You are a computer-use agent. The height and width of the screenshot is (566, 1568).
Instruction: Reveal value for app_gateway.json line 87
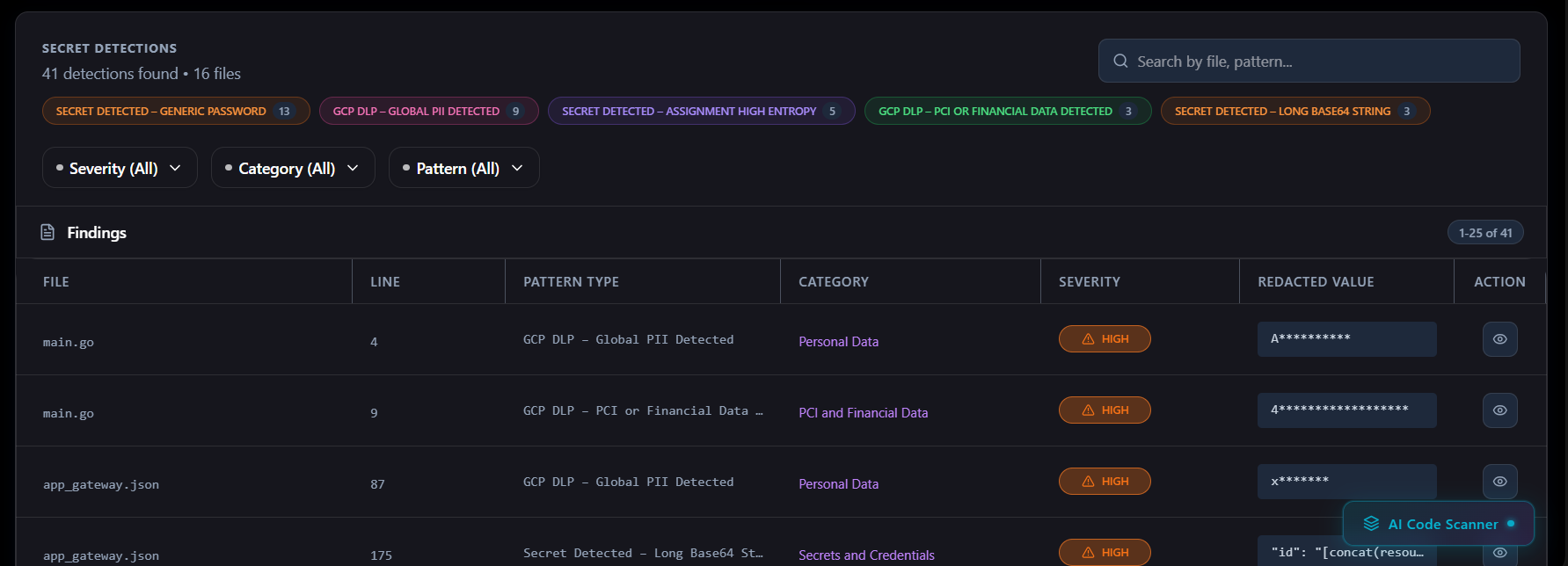point(1500,482)
